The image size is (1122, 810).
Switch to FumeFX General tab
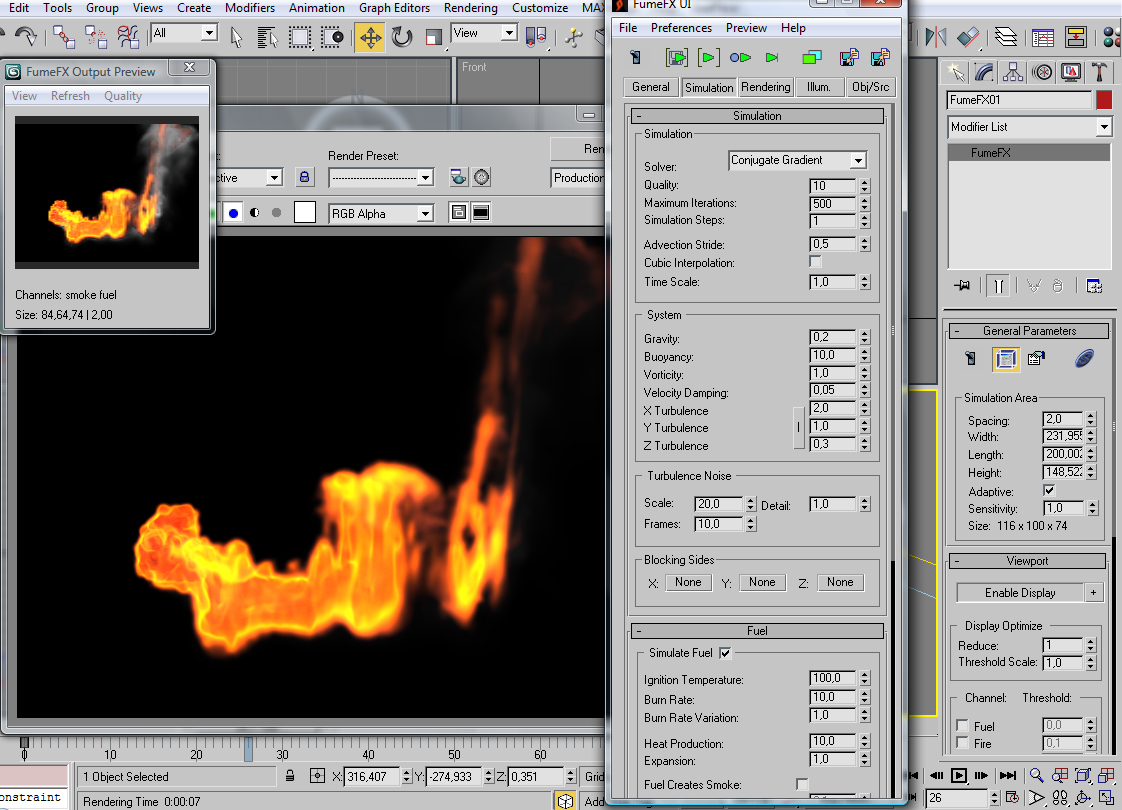pyautogui.click(x=650, y=87)
